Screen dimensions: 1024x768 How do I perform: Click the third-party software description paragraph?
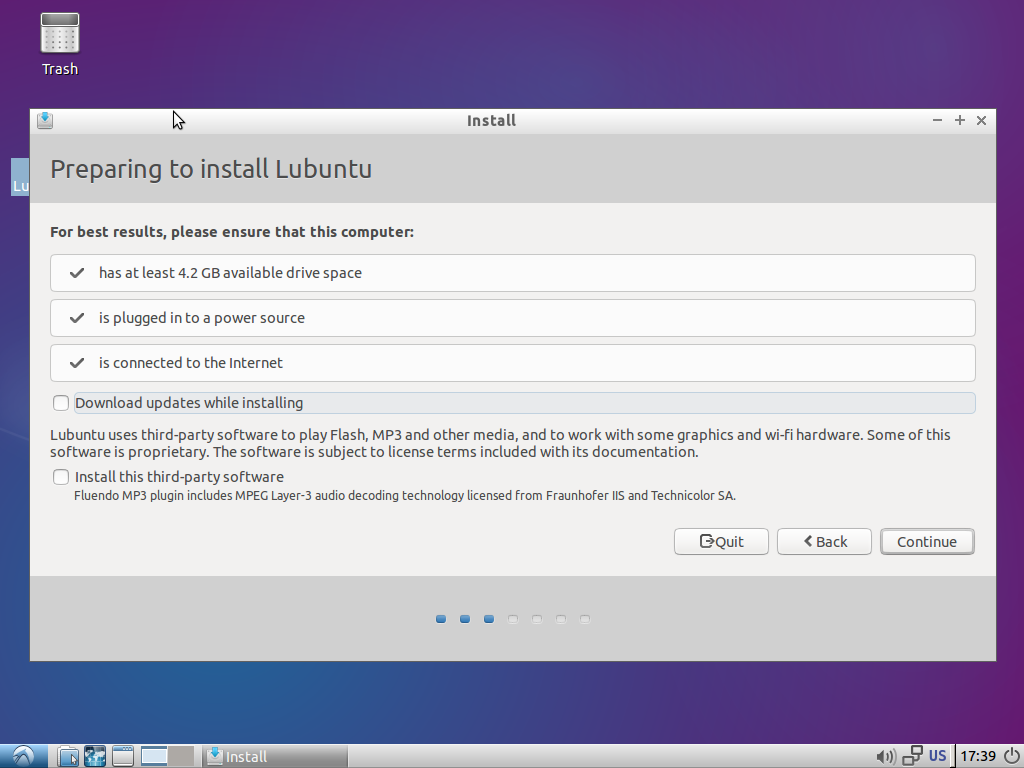pos(500,443)
